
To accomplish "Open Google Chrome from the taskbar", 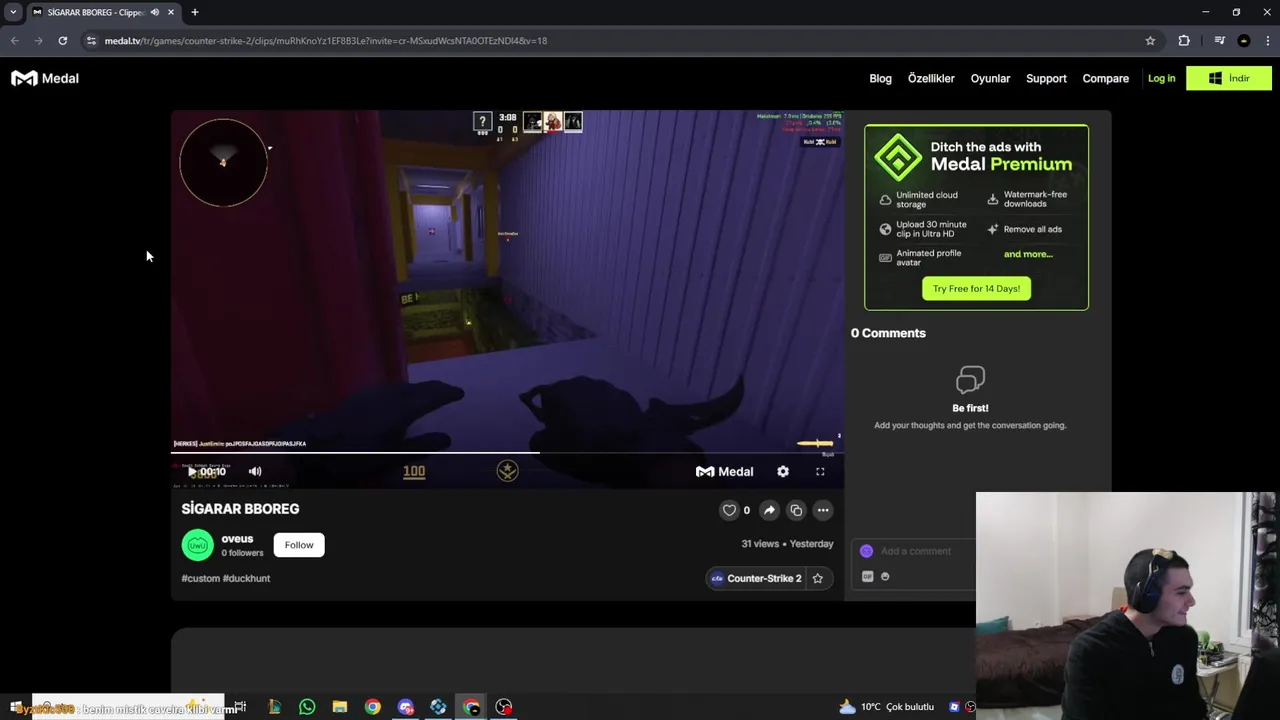I will click(x=373, y=707).
